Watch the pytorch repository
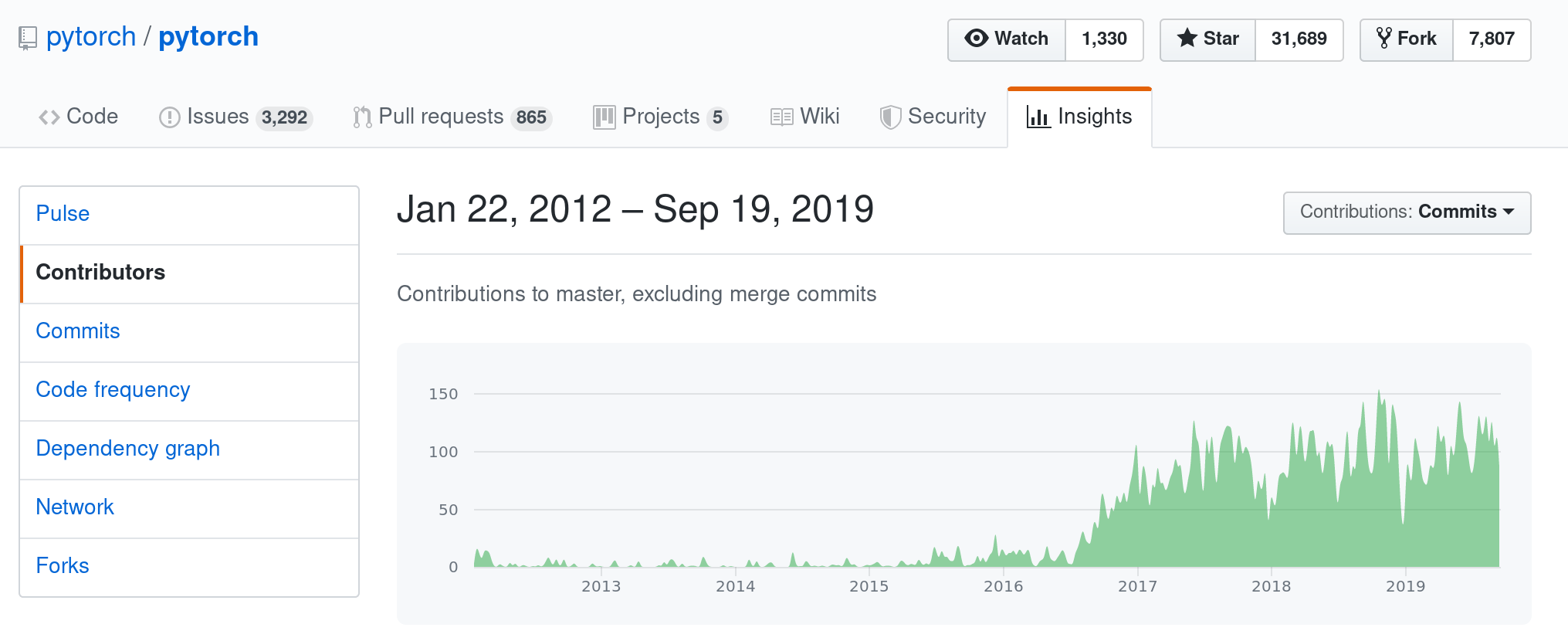 [1007, 39]
